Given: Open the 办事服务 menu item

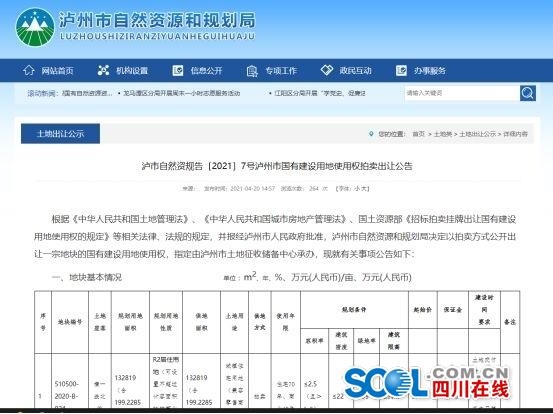Looking at the screenshot, I should tap(430, 71).
